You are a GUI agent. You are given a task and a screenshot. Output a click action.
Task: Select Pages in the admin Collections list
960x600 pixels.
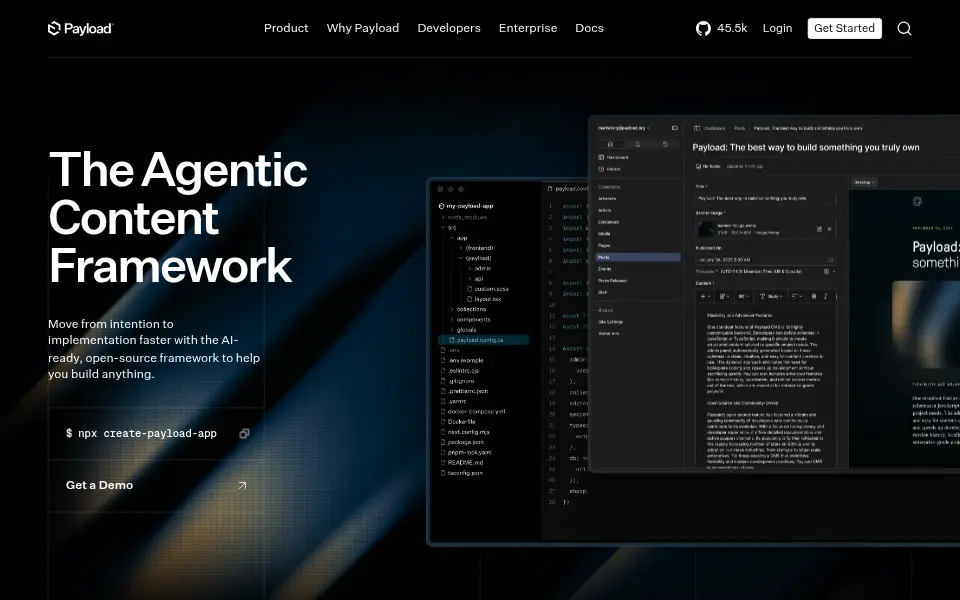pyautogui.click(x=604, y=246)
